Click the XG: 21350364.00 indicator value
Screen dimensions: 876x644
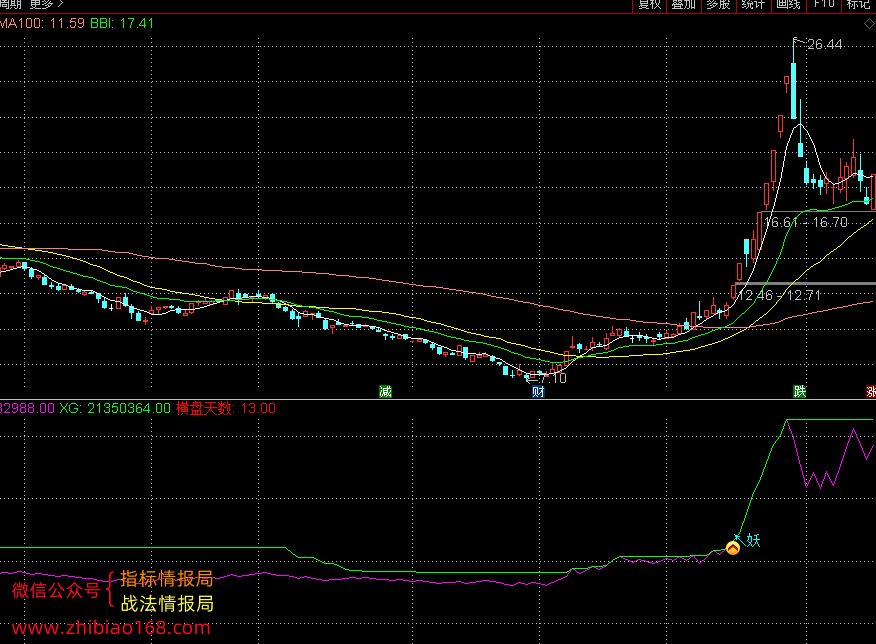(x=115, y=408)
